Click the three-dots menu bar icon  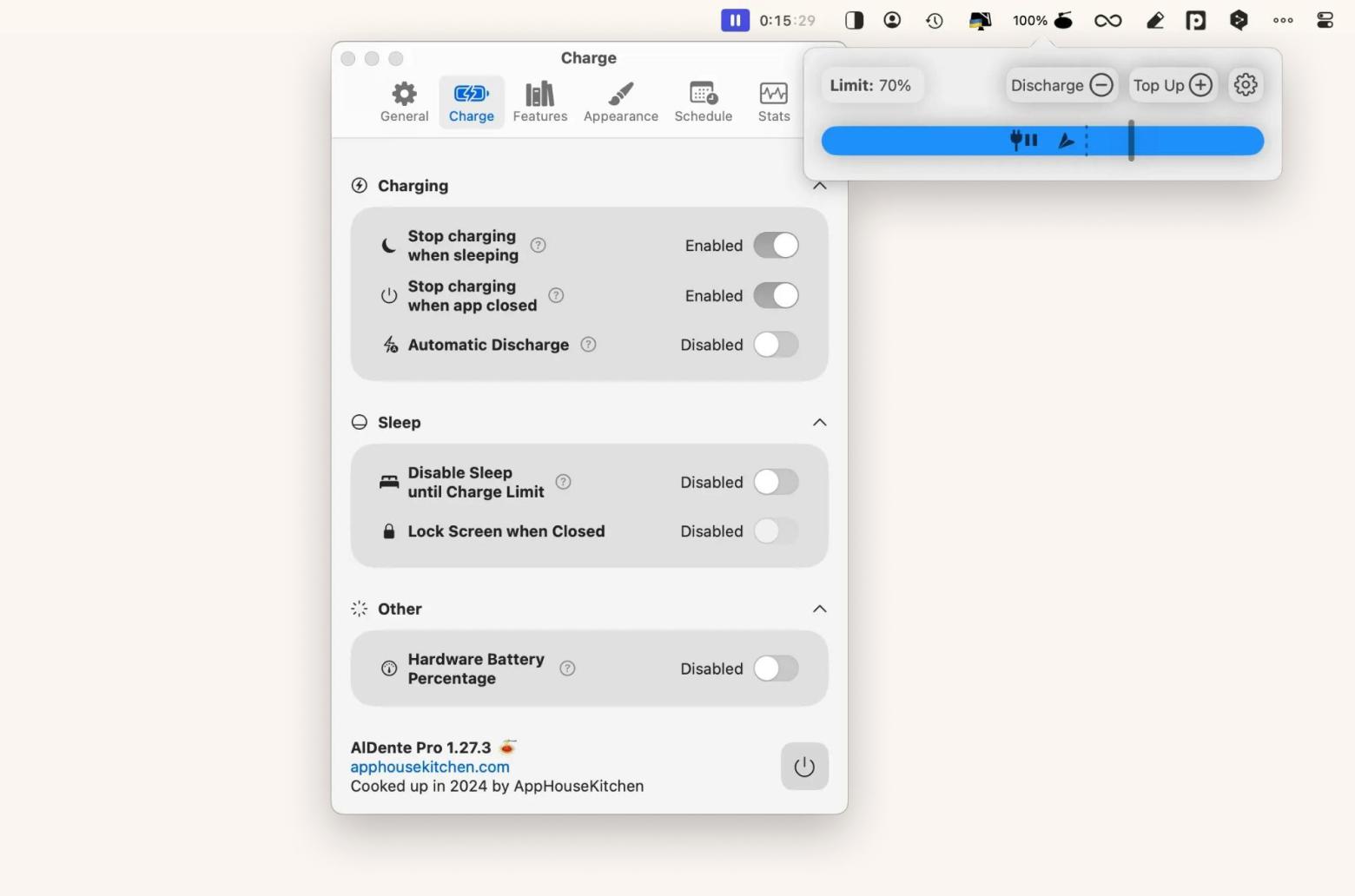(x=1283, y=20)
